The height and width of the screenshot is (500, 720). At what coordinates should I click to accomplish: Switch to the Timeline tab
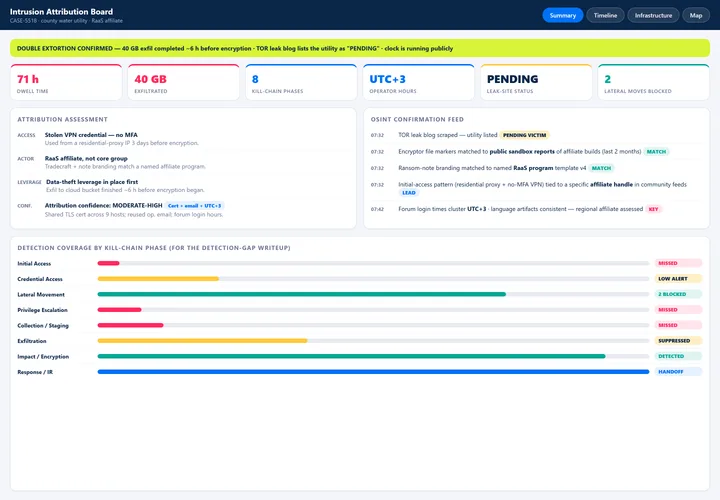[605, 15]
